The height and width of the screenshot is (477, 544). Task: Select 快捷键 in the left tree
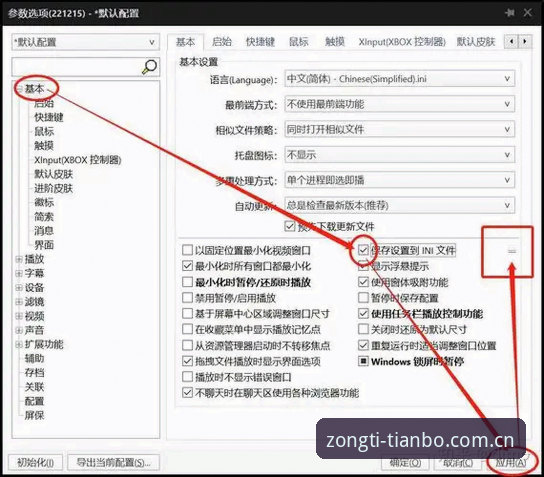click(x=49, y=117)
